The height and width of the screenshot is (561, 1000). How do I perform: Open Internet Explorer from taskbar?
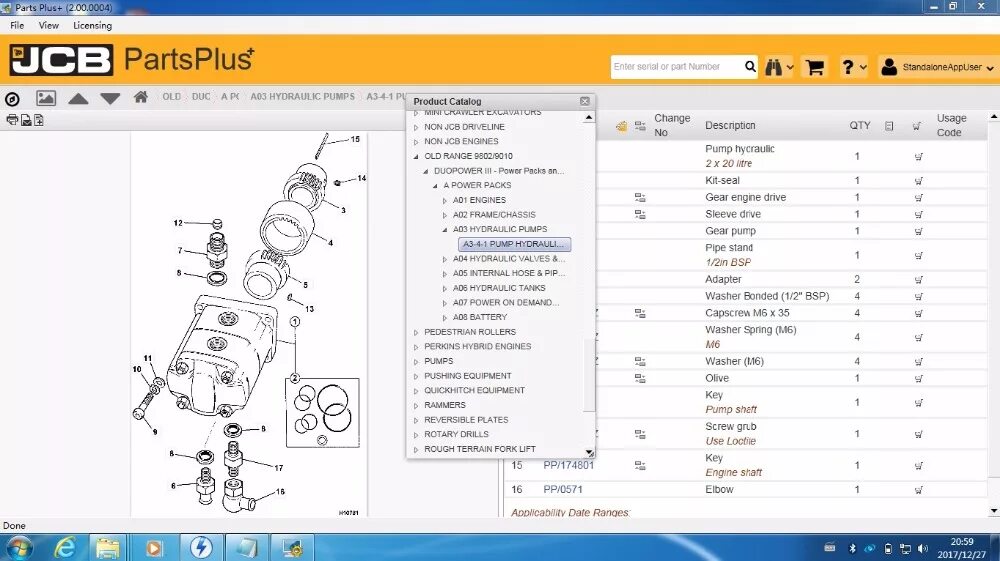pos(64,548)
